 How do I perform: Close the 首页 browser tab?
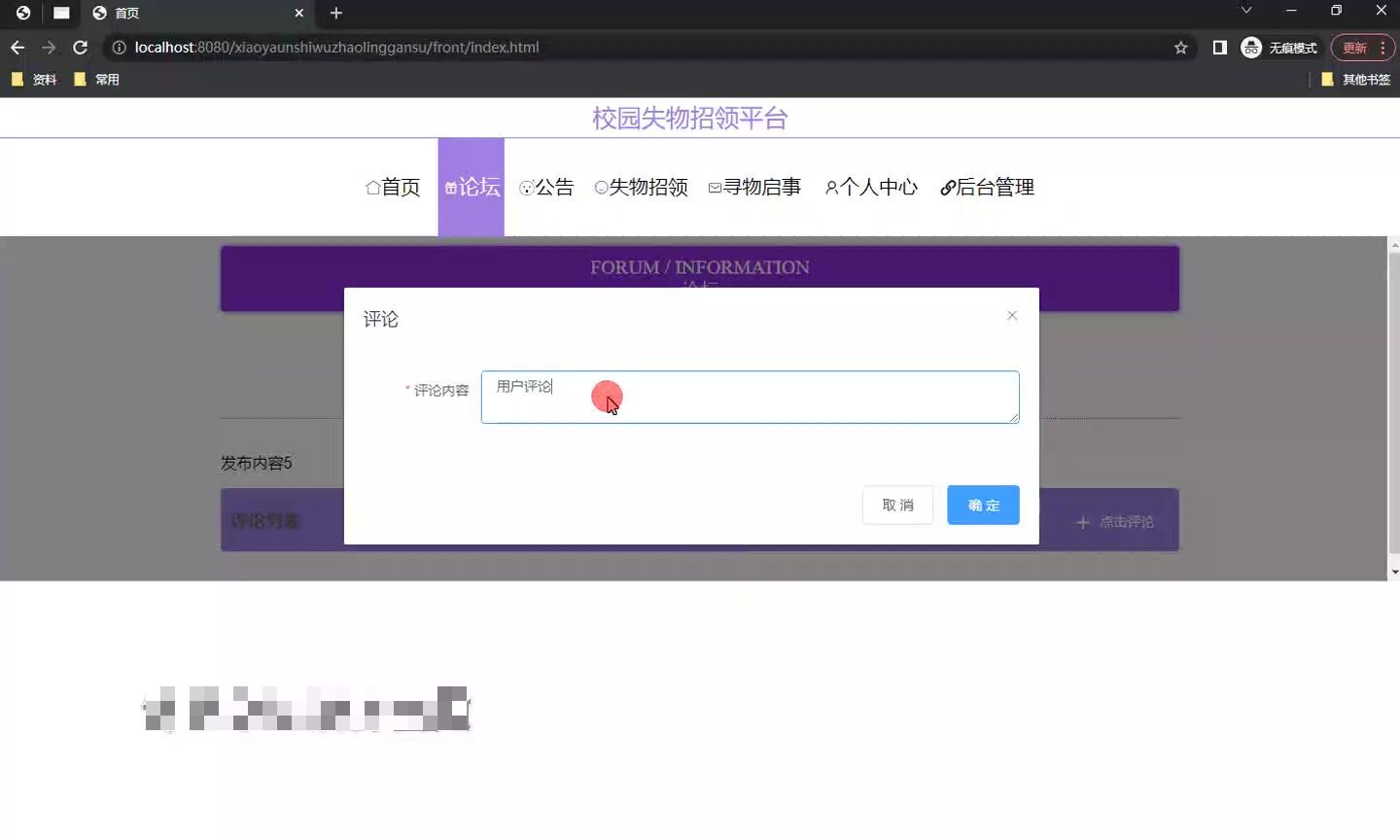[x=299, y=13]
